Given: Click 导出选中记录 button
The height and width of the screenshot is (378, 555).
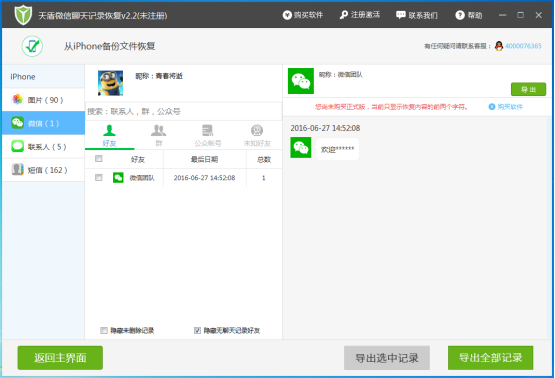Looking at the screenshot, I should tap(387, 358).
